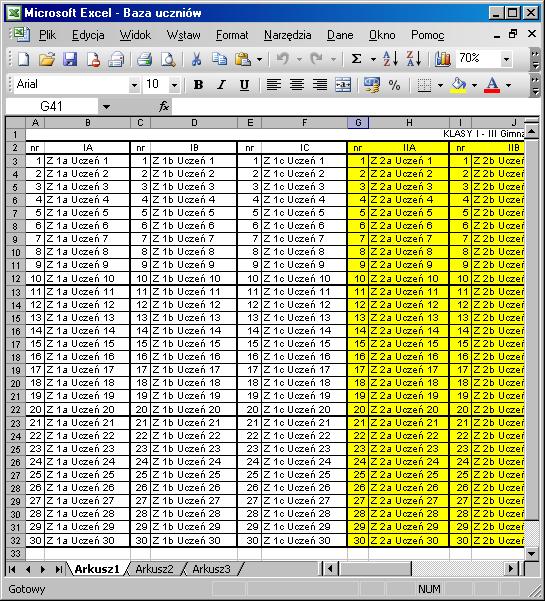The height and width of the screenshot is (601, 545).
Task: Expand the Fill Color palette arrow
Action: click(x=474, y=85)
